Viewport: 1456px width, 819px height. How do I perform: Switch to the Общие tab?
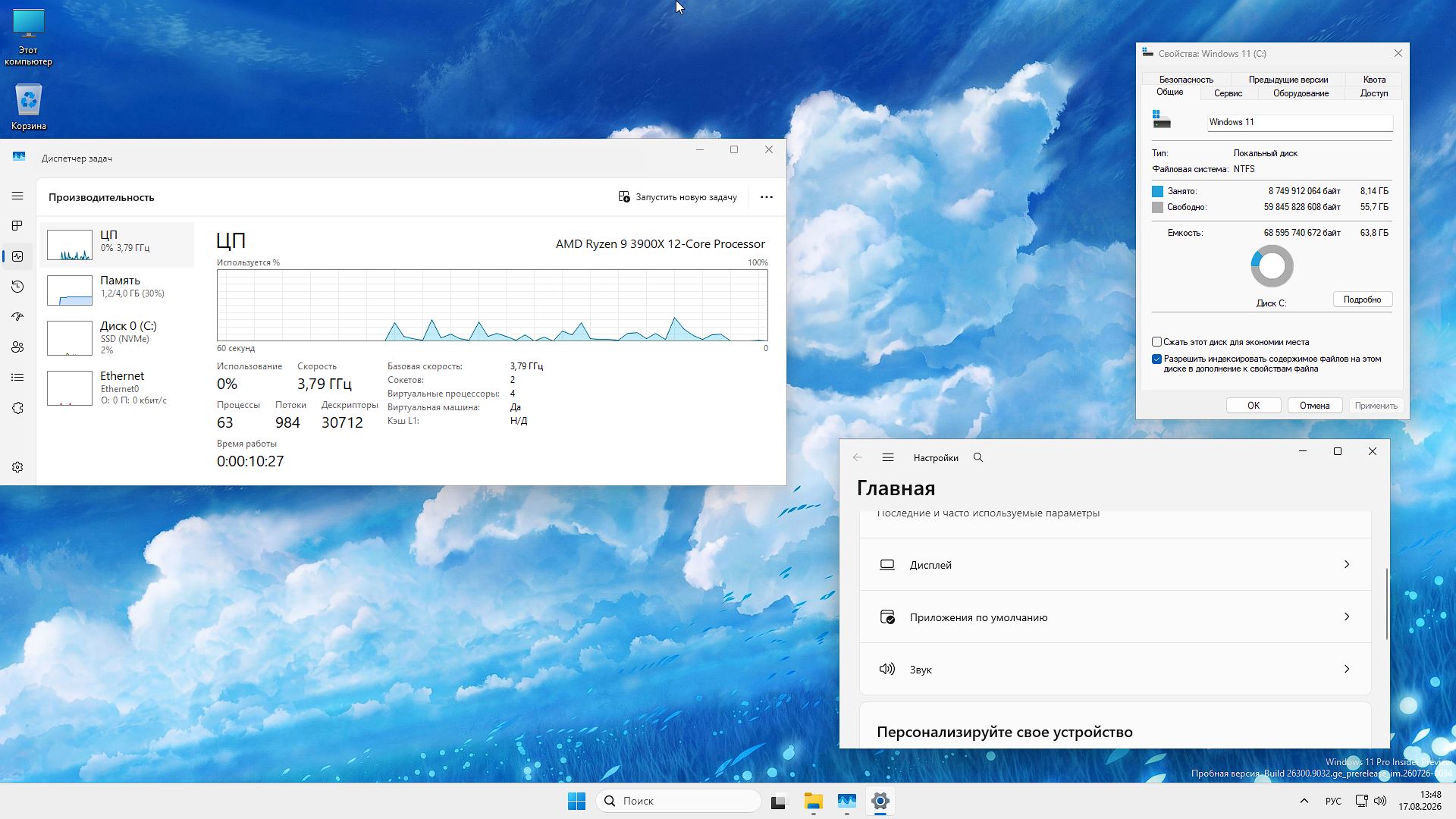(x=1169, y=92)
